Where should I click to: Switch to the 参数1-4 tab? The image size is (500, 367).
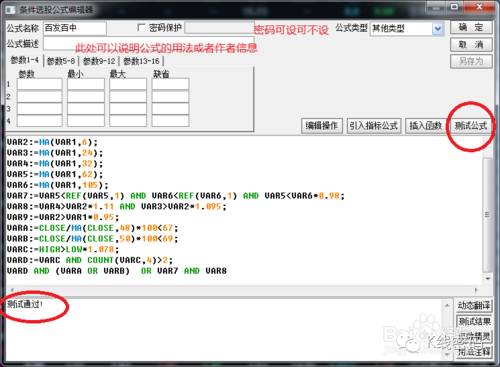click(24, 60)
